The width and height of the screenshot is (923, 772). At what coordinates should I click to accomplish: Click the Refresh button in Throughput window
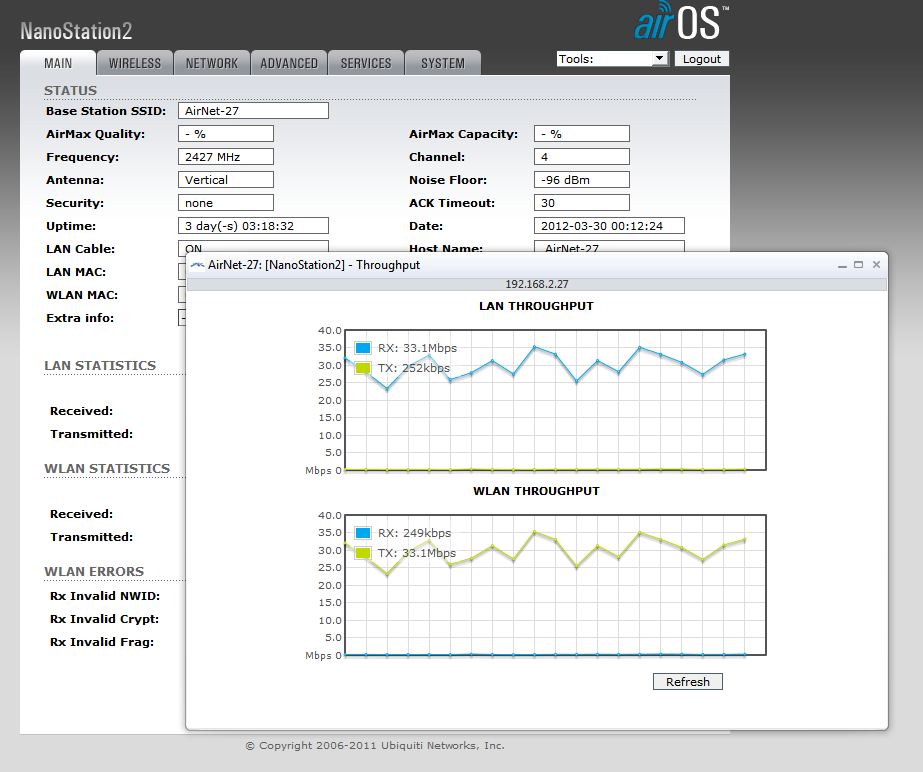coord(688,682)
